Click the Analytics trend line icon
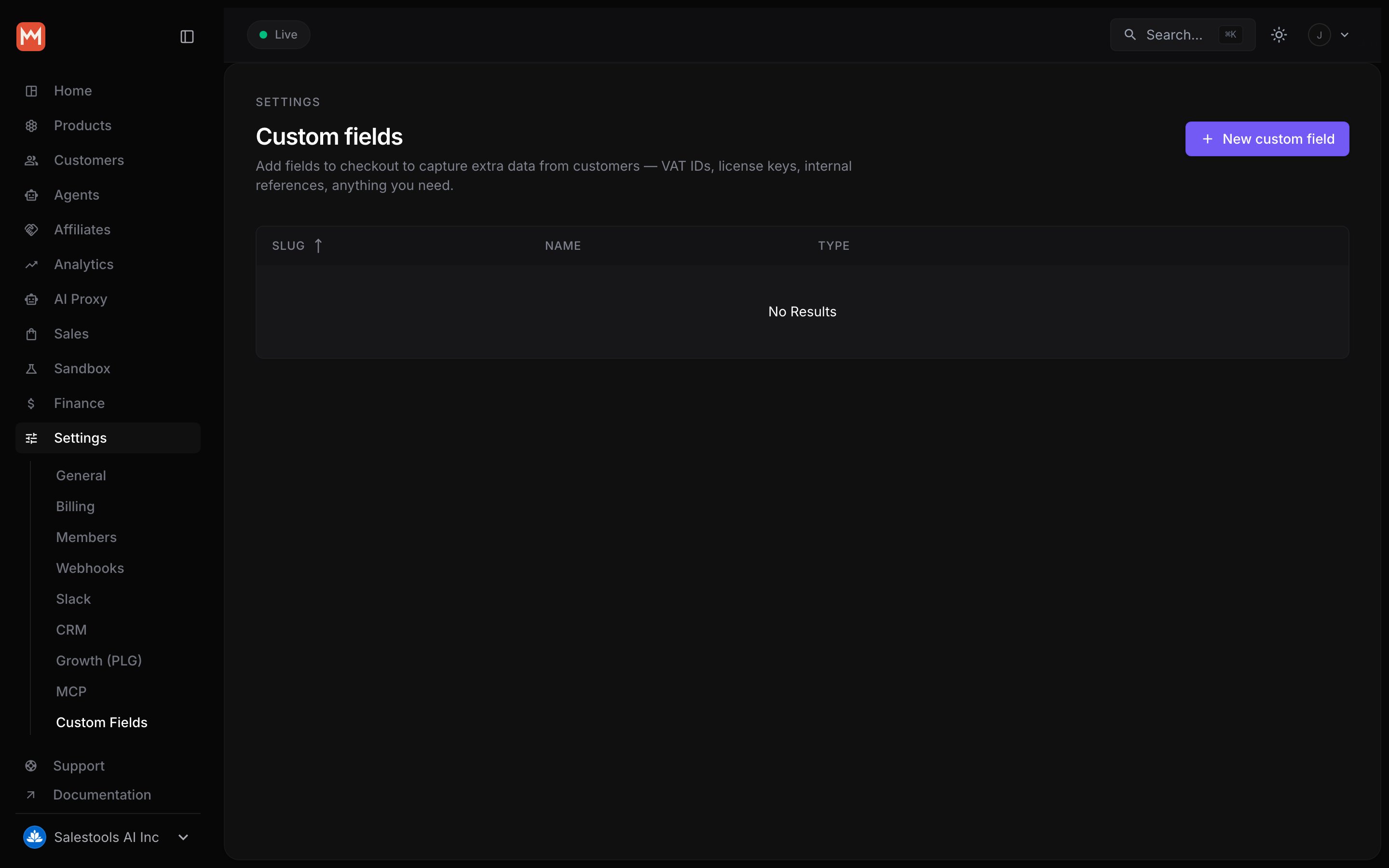1389x868 pixels. (31, 265)
